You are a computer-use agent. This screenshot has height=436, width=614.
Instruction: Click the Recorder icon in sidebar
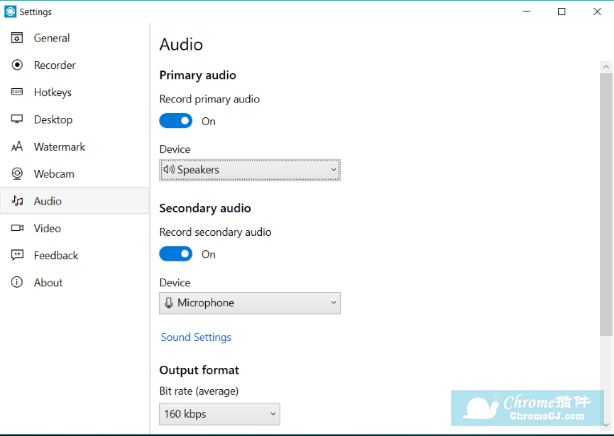point(16,65)
